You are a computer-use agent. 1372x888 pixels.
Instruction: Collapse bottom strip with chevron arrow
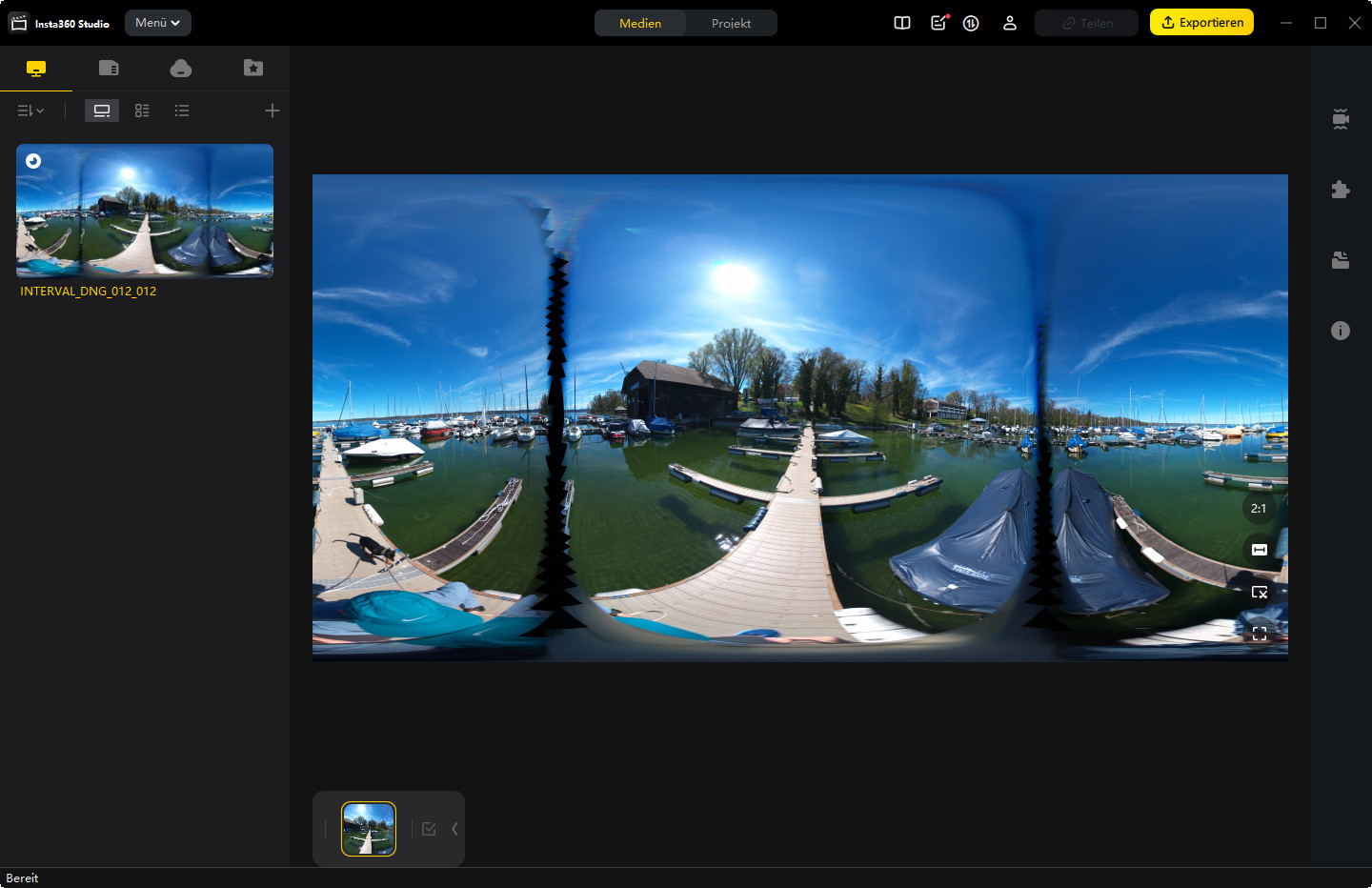pyautogui.click(x=454, y=829)
